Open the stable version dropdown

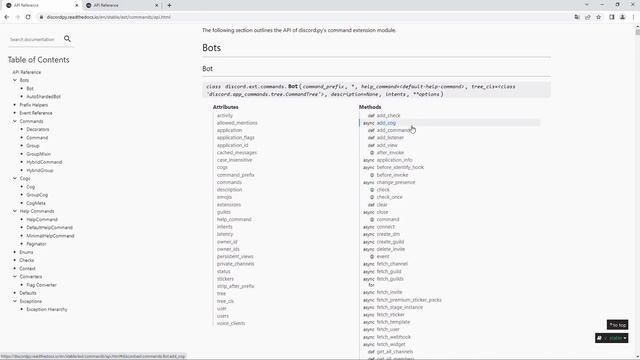(x=611, y=338)
